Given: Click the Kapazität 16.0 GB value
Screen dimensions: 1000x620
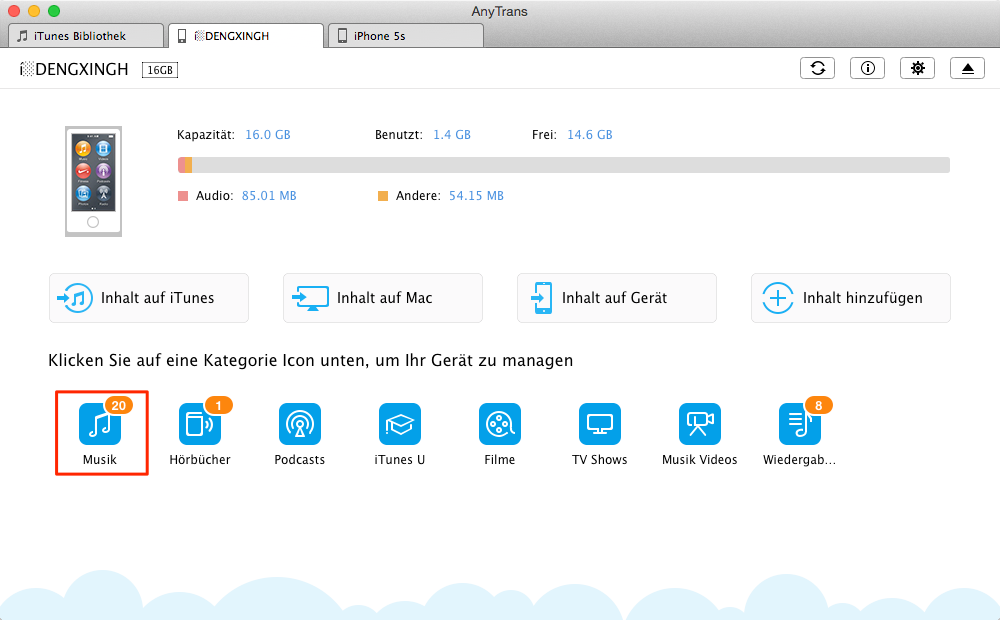Looking at the screenshot, I should (x=268, y=135).
